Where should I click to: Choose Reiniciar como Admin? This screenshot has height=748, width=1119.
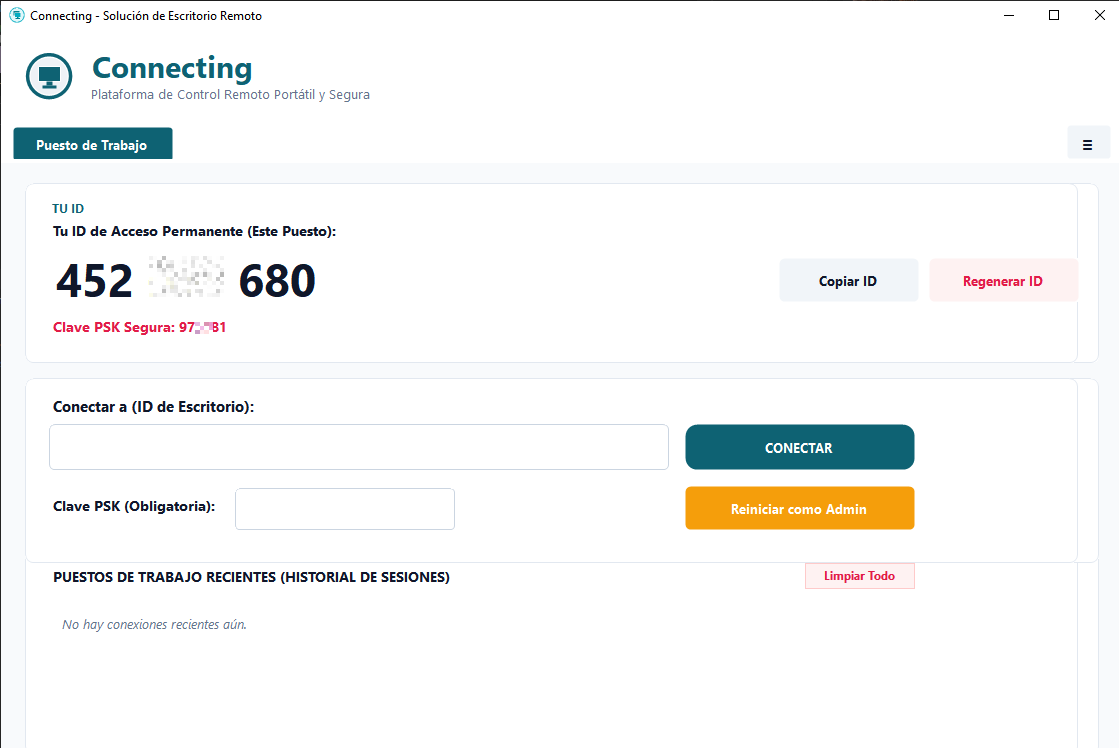799,508
